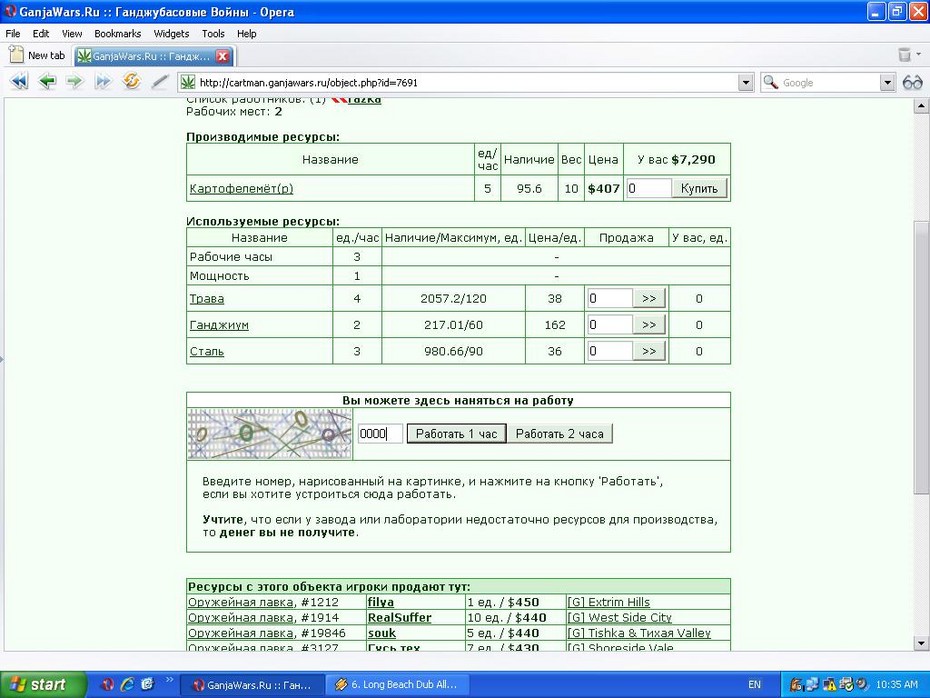This screenshot has height=698, width=930.
Task: Click the Rewind double-arrow icon
Action: (19, 81)
